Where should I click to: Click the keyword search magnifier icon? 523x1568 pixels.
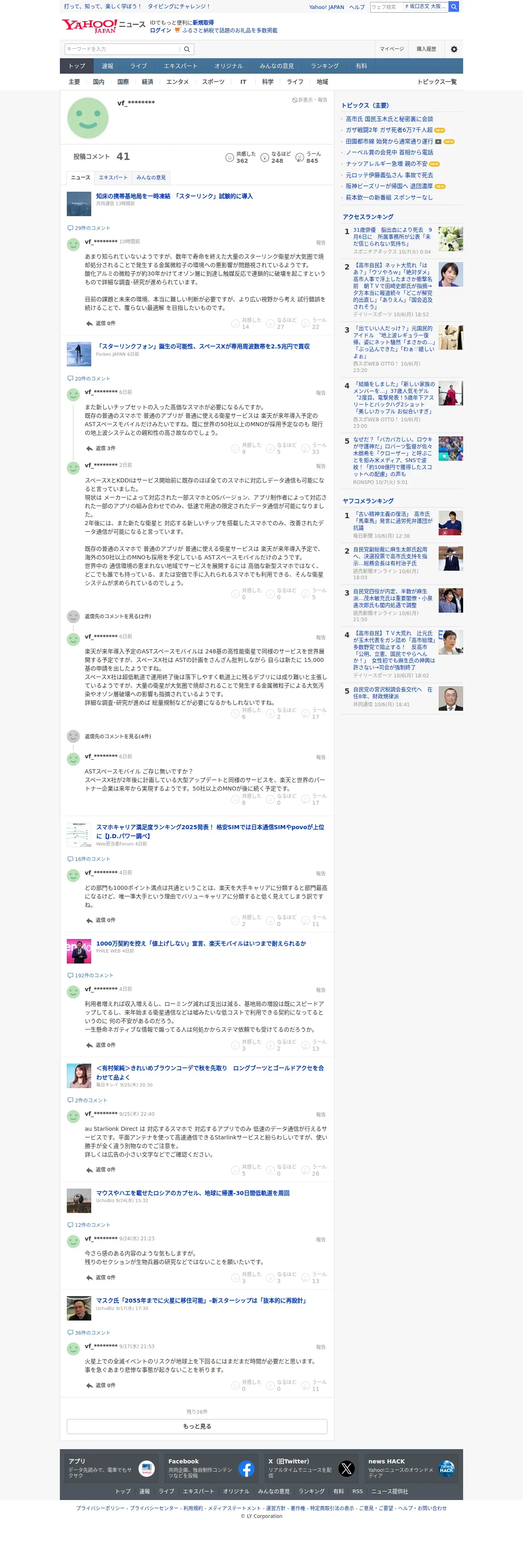pos(187,49)
